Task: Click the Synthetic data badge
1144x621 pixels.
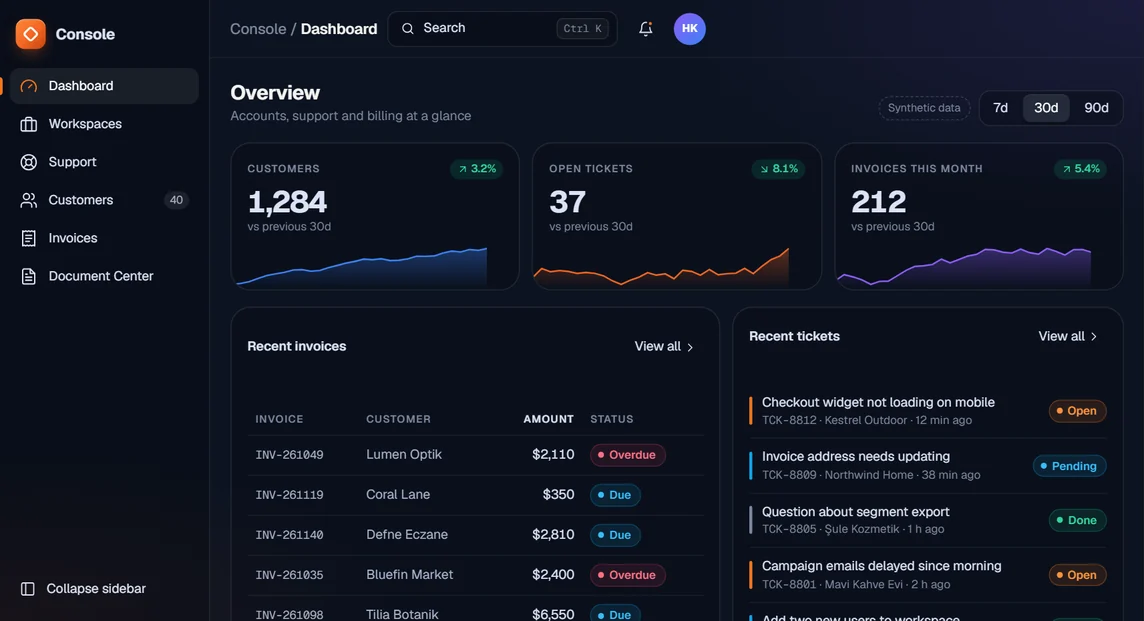Action: (x=924, y=108)
